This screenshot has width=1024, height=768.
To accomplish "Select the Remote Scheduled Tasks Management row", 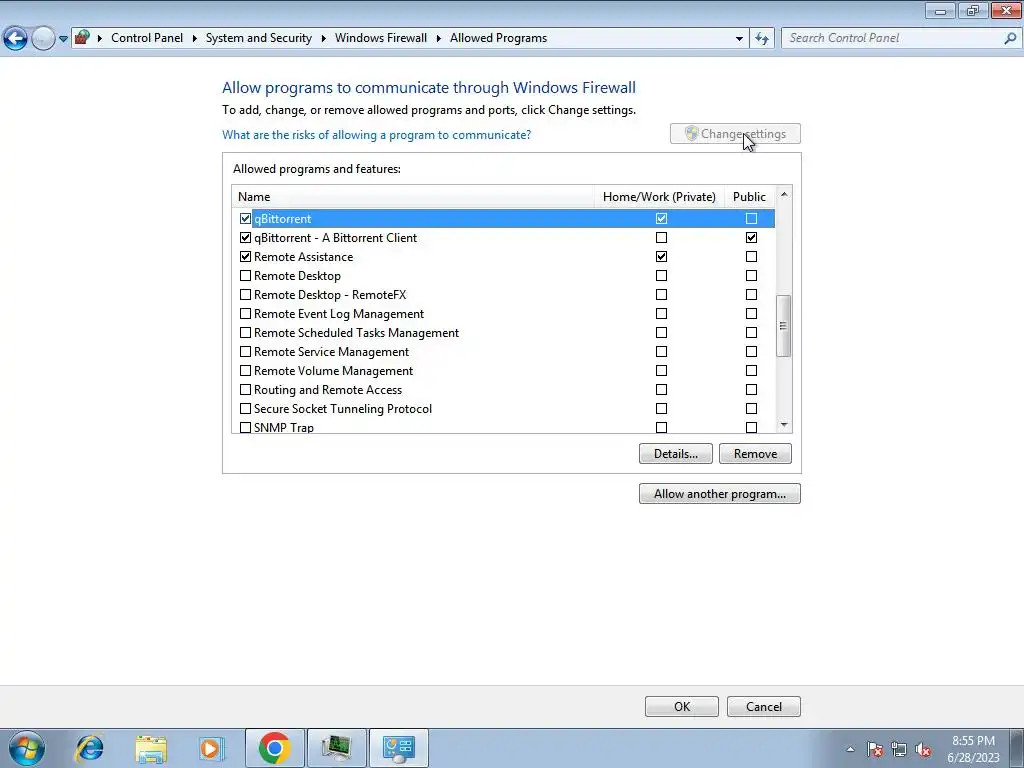I will tap(504, 333).
